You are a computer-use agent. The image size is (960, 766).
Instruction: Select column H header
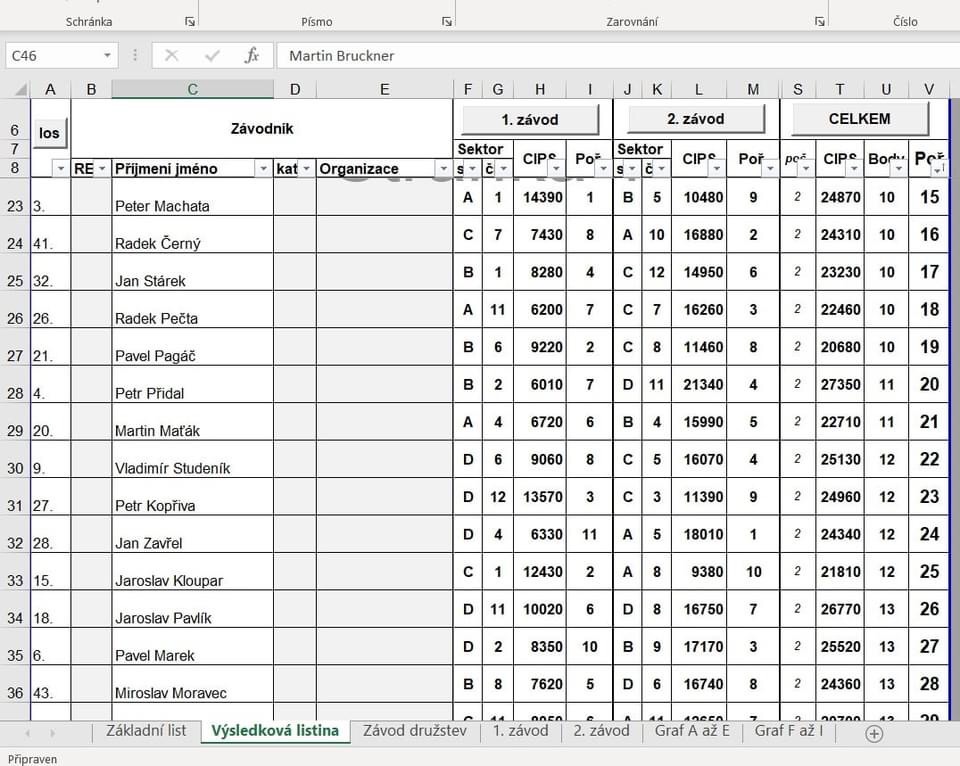pyautogui.click(x=540, y=89)
